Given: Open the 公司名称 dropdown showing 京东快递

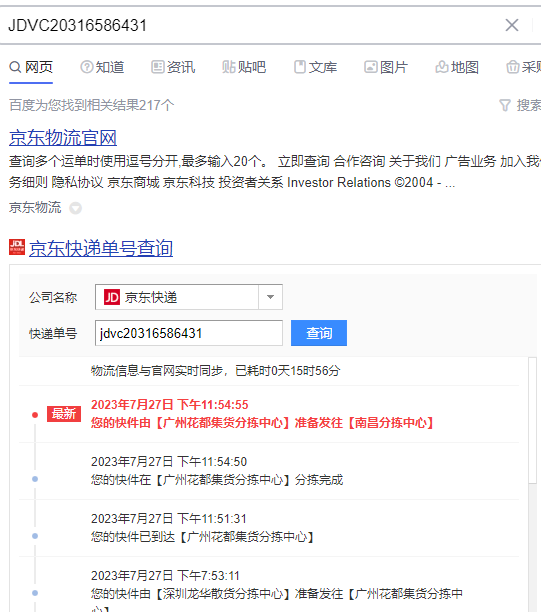Looking at the screenshot, I should [189, 297].
